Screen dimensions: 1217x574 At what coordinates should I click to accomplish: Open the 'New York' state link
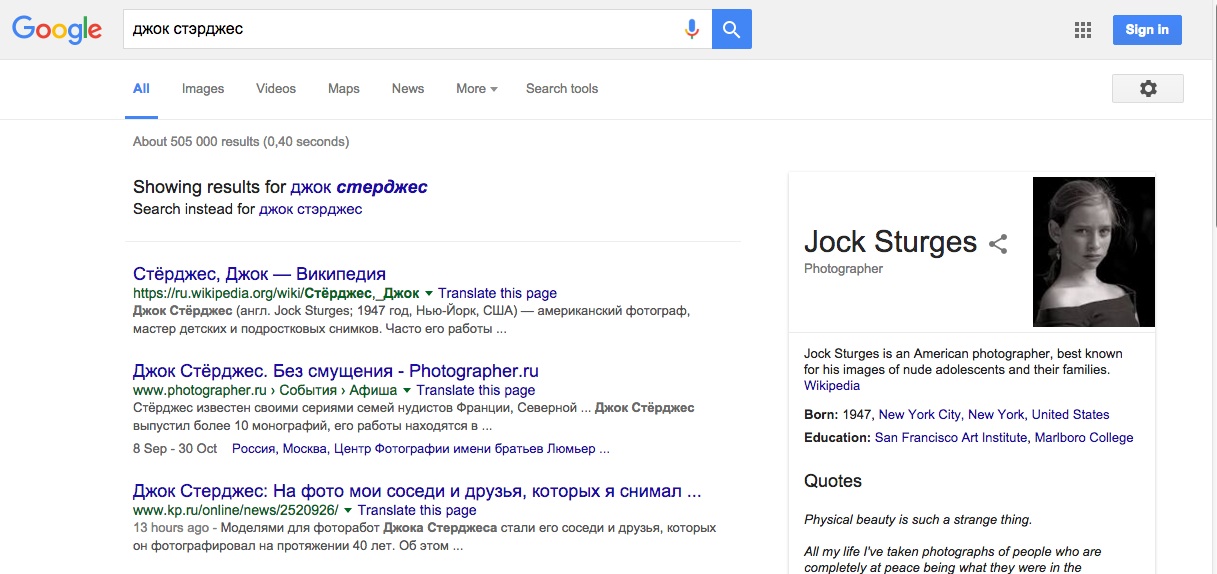click(996, 414)
